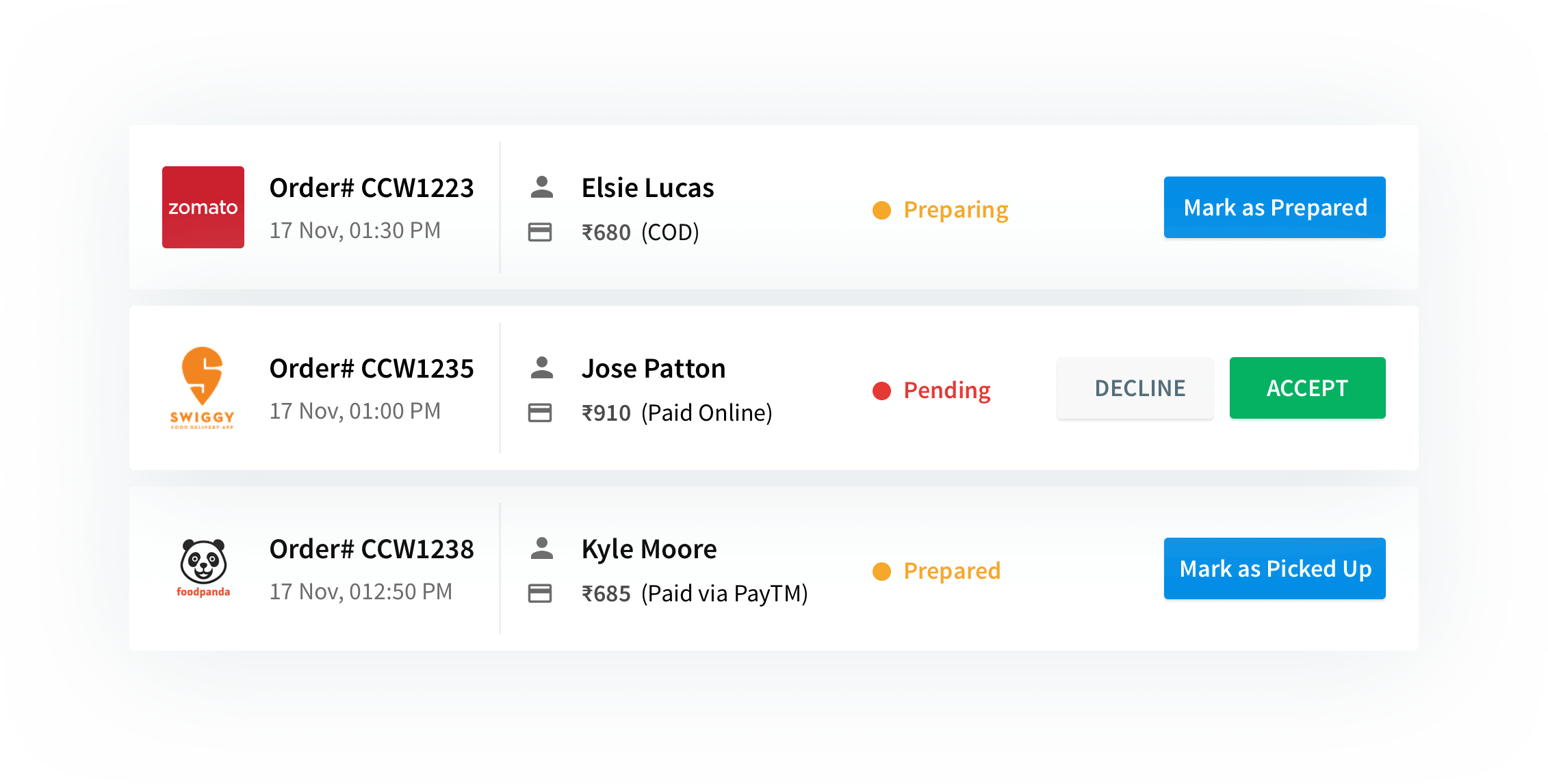
Task: Click card icon next to ₹910 payment
Action: (x=540, y=413)
